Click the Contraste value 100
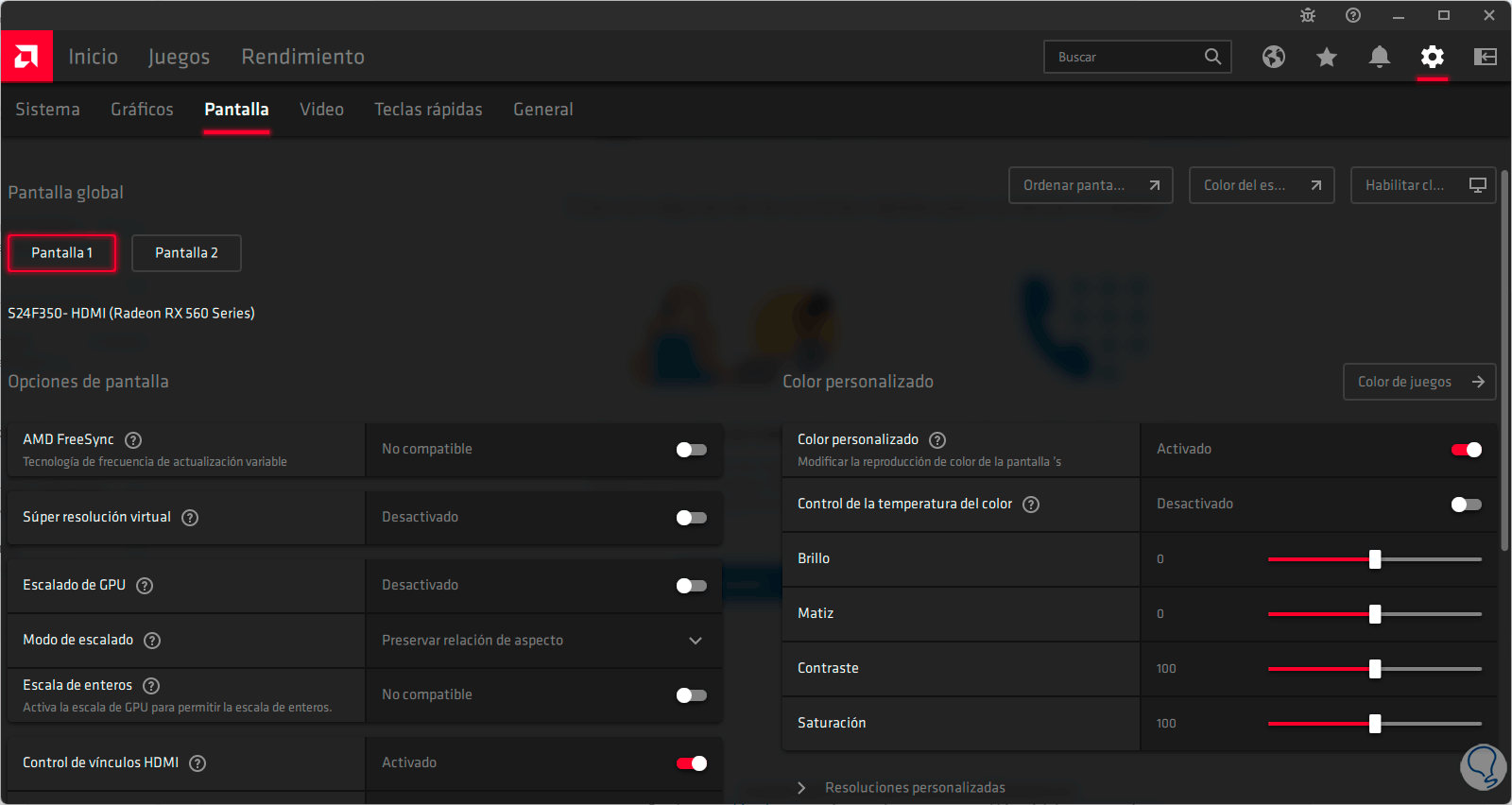The height and width of the screenshot is (805, 1512). pyautogui.click(x=1166, y=669)
